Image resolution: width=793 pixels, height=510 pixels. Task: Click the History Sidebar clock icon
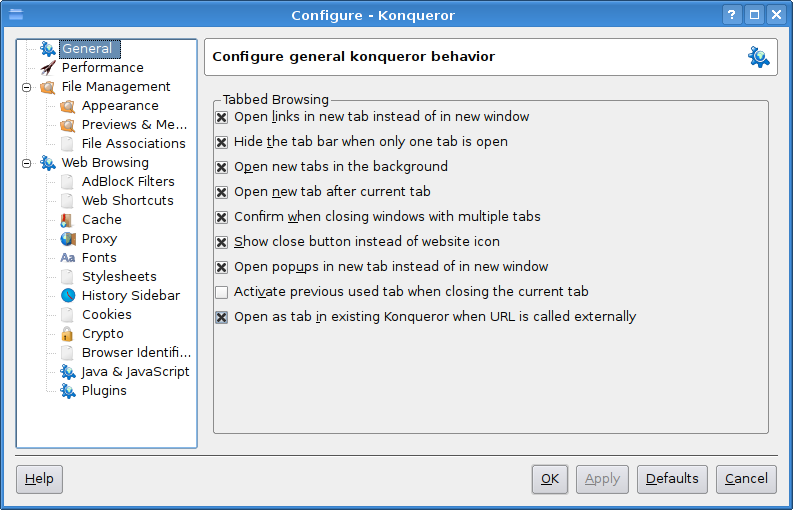click(68, 296)
